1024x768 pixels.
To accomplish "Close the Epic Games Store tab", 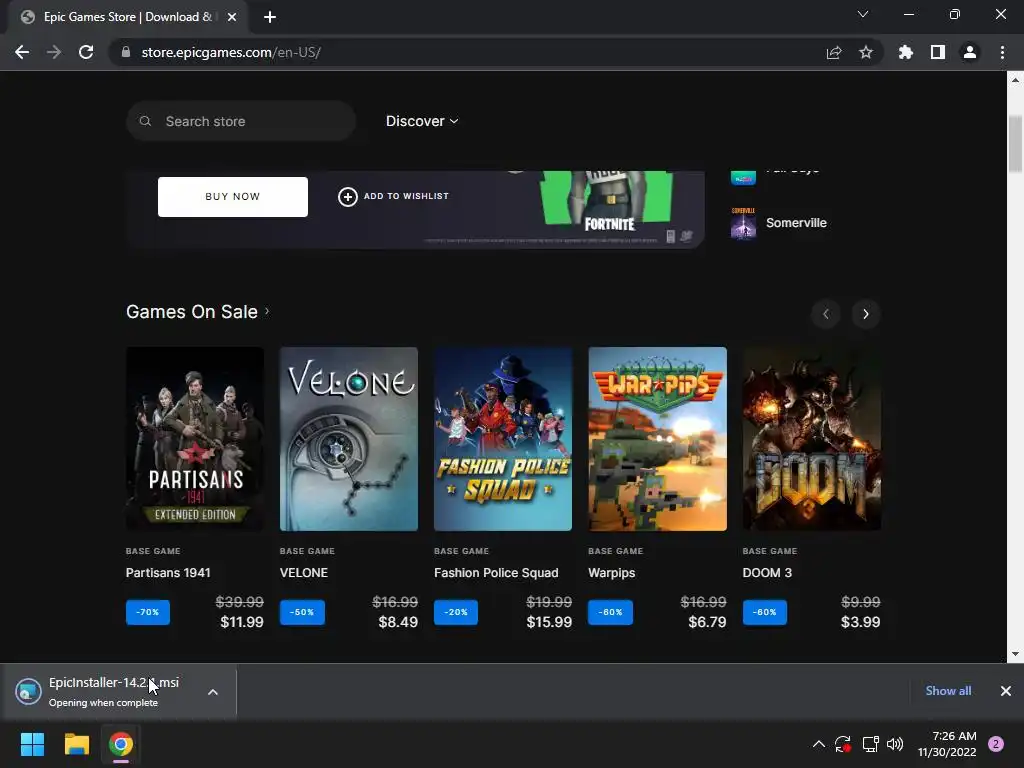I will click(231, 17).
